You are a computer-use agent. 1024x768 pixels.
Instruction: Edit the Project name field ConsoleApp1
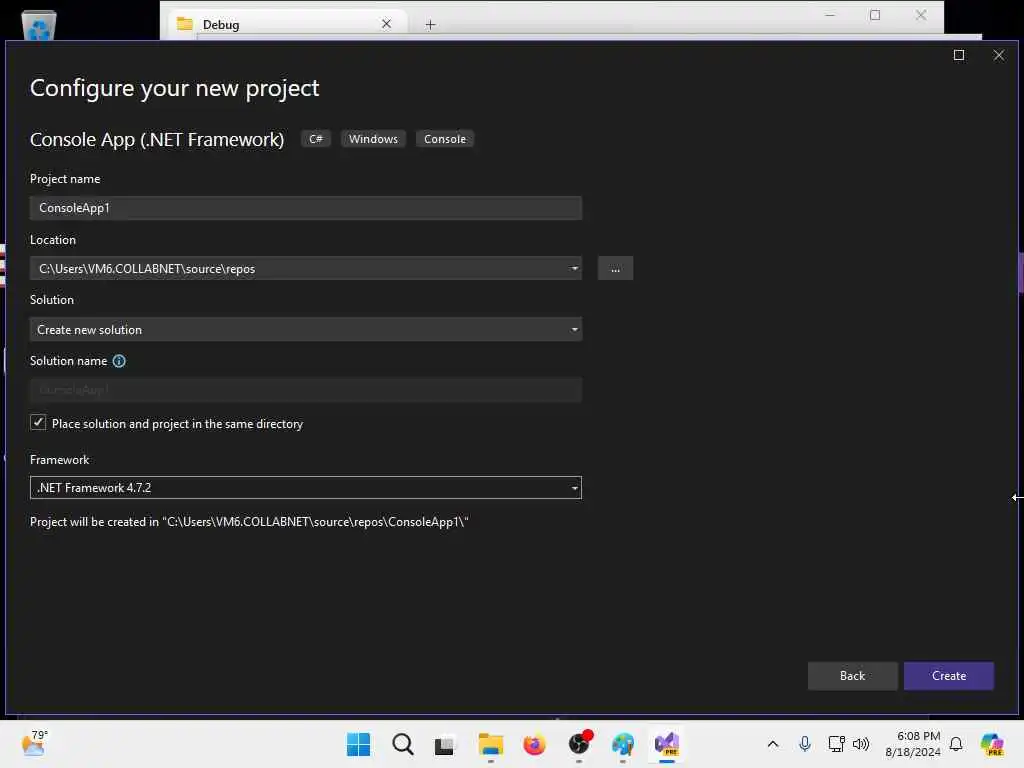tap(306, 208)
